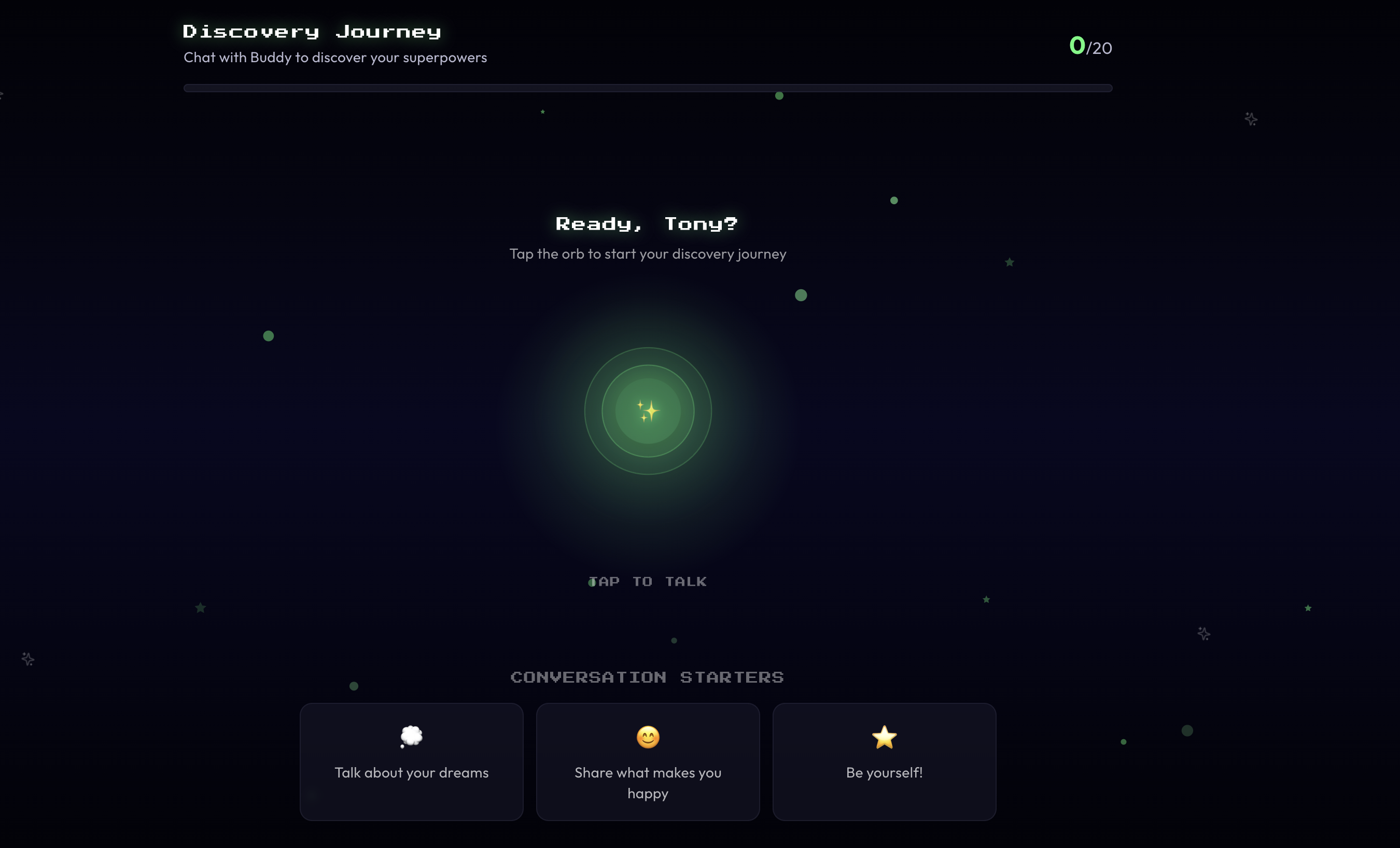Viewport: 1400px width, 848px height.
Task: Click the sparkle decoration on far left edge
Action: point(27,659)
